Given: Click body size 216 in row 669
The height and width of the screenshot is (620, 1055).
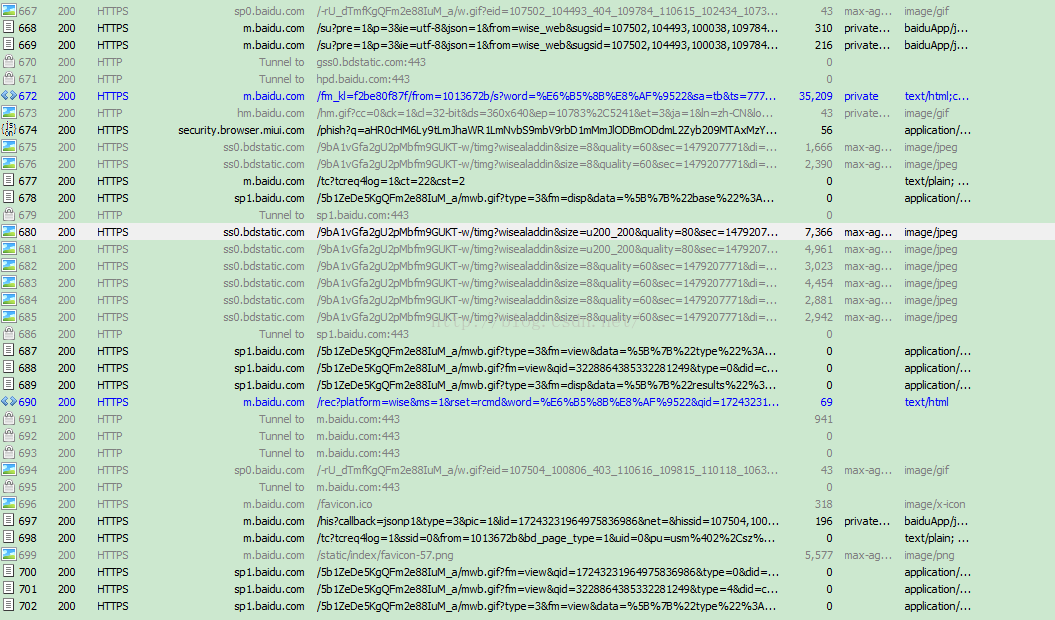Looking at the screenshot, I should pos(824,45).
